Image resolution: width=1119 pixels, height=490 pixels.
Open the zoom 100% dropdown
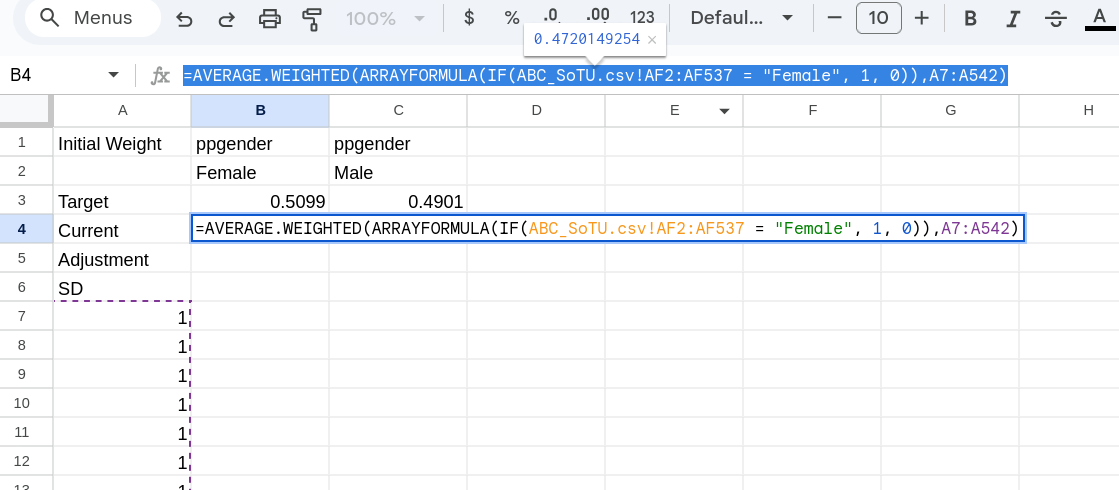point(385,18)
